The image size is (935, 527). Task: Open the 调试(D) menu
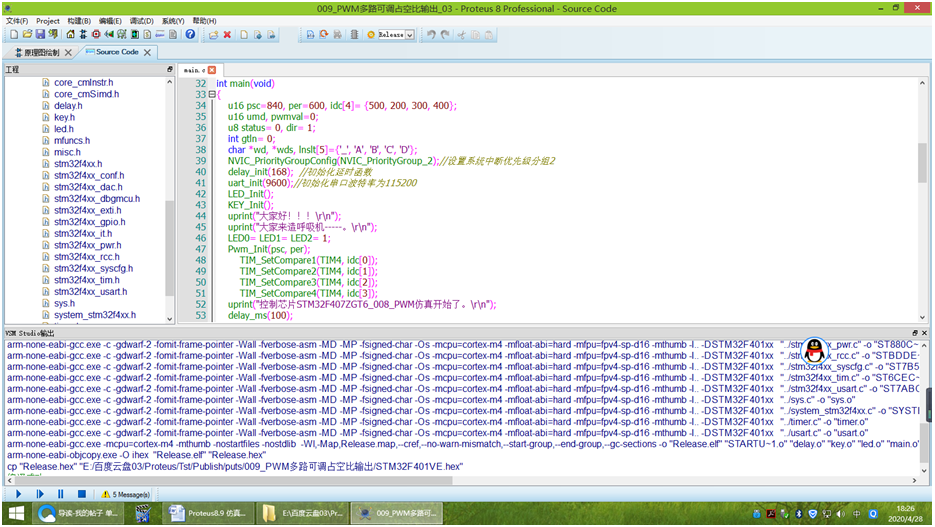coord(142,21)
